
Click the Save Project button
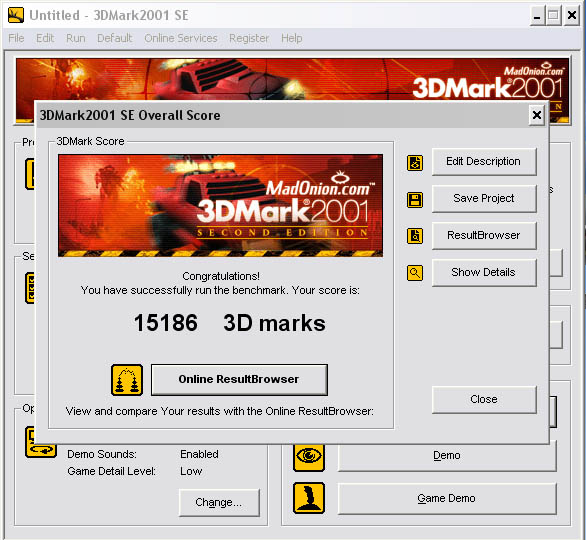(484, 198)
